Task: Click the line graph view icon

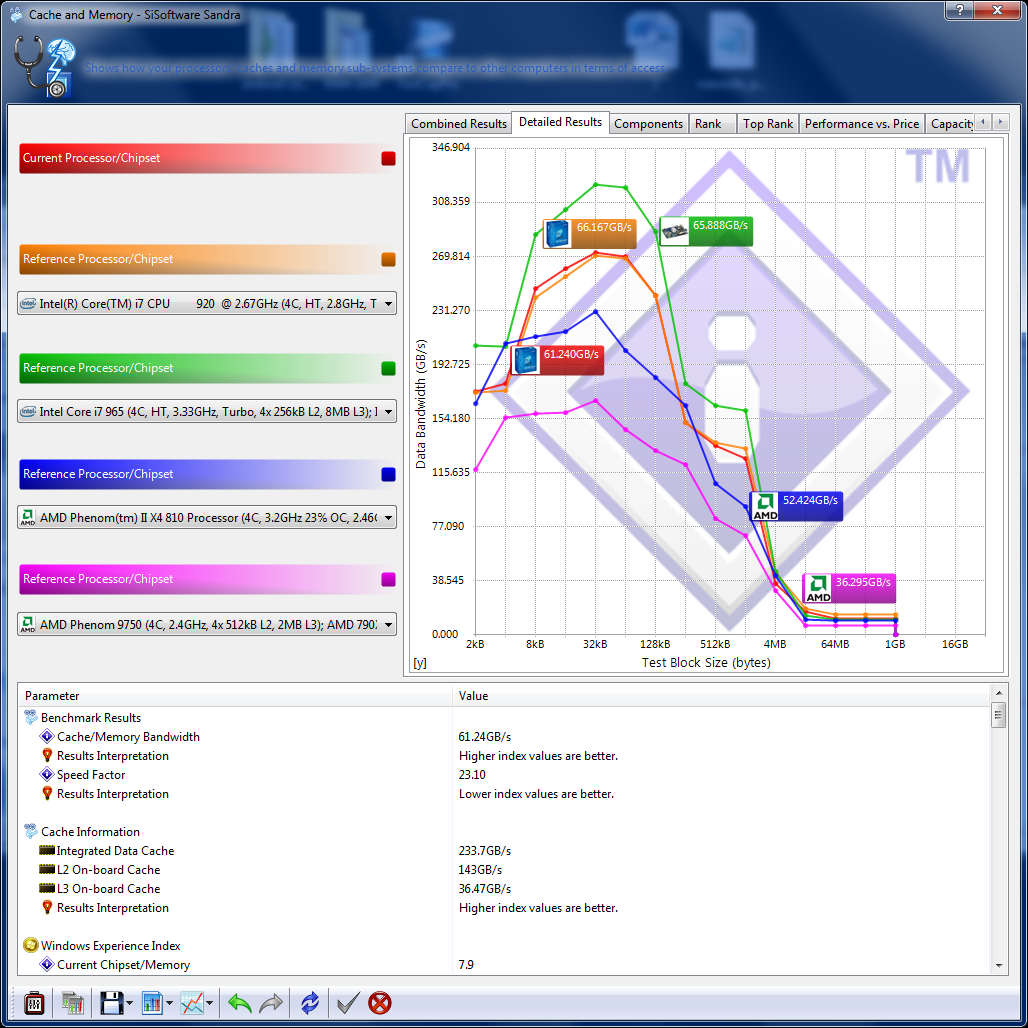Action: point(192,1003)
